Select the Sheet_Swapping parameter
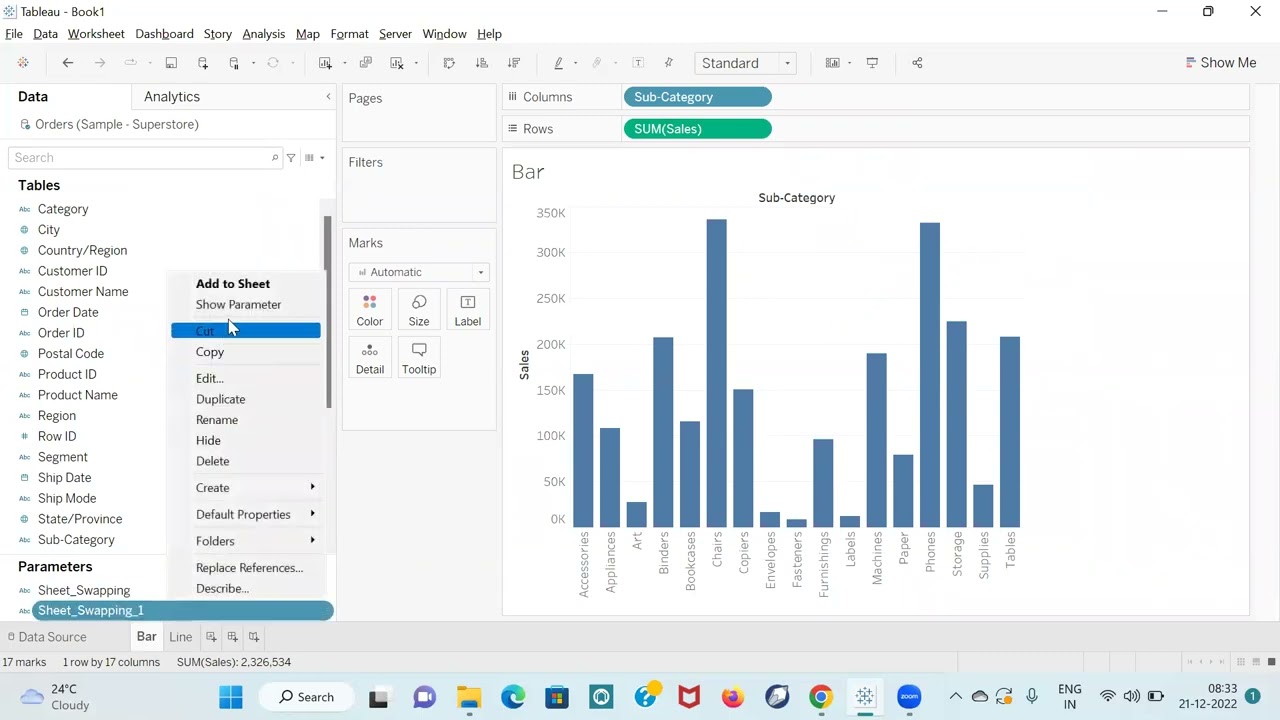This screenshot has height=720, width=1280. [84, 591]
